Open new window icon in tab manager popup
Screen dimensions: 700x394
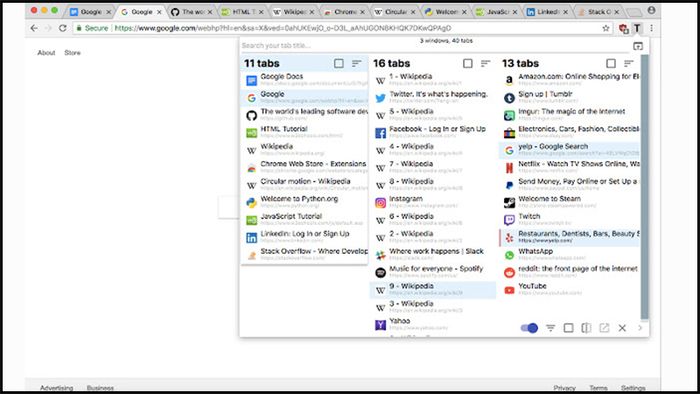(638, 46)
